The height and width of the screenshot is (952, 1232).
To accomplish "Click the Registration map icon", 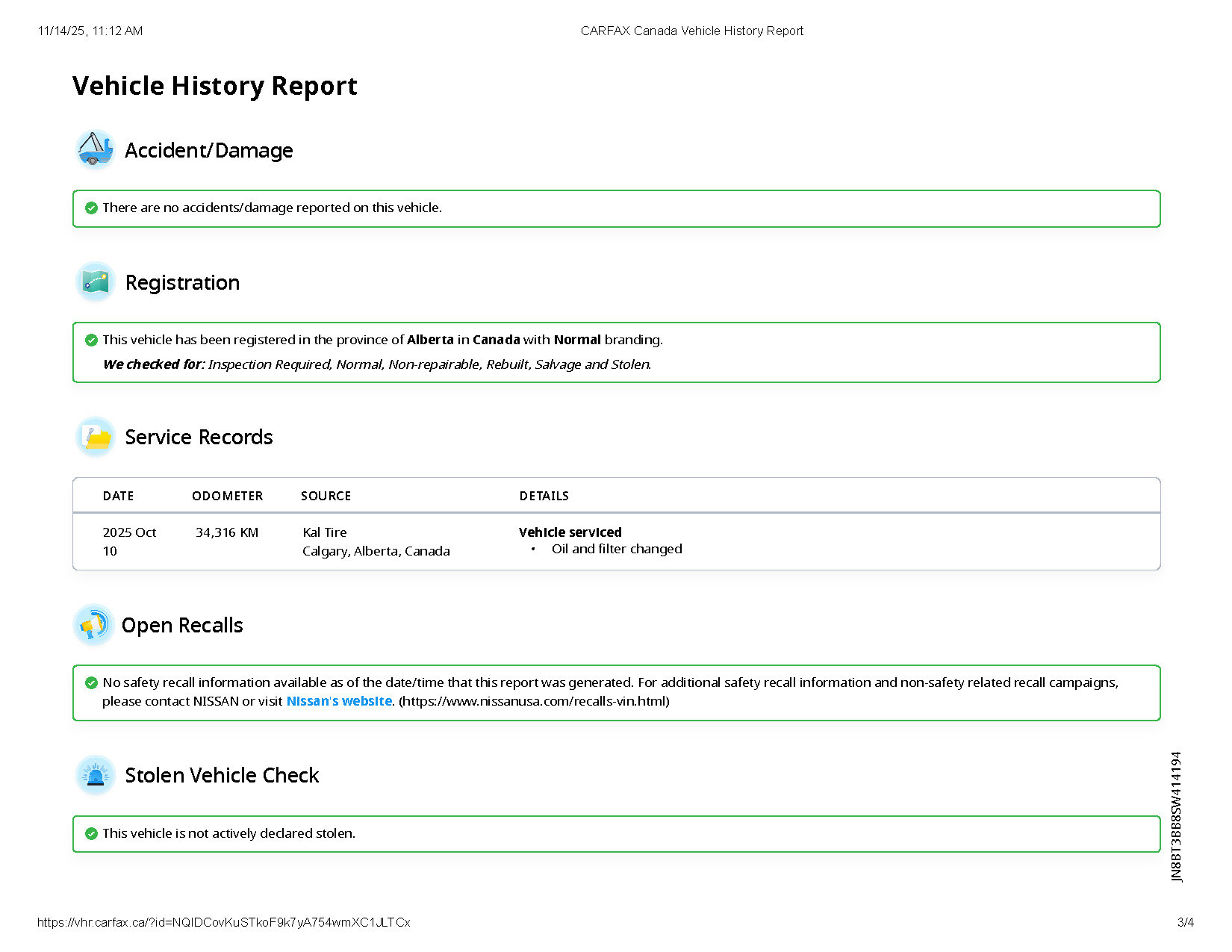I will pyautogui.click(x=96, y=282).
